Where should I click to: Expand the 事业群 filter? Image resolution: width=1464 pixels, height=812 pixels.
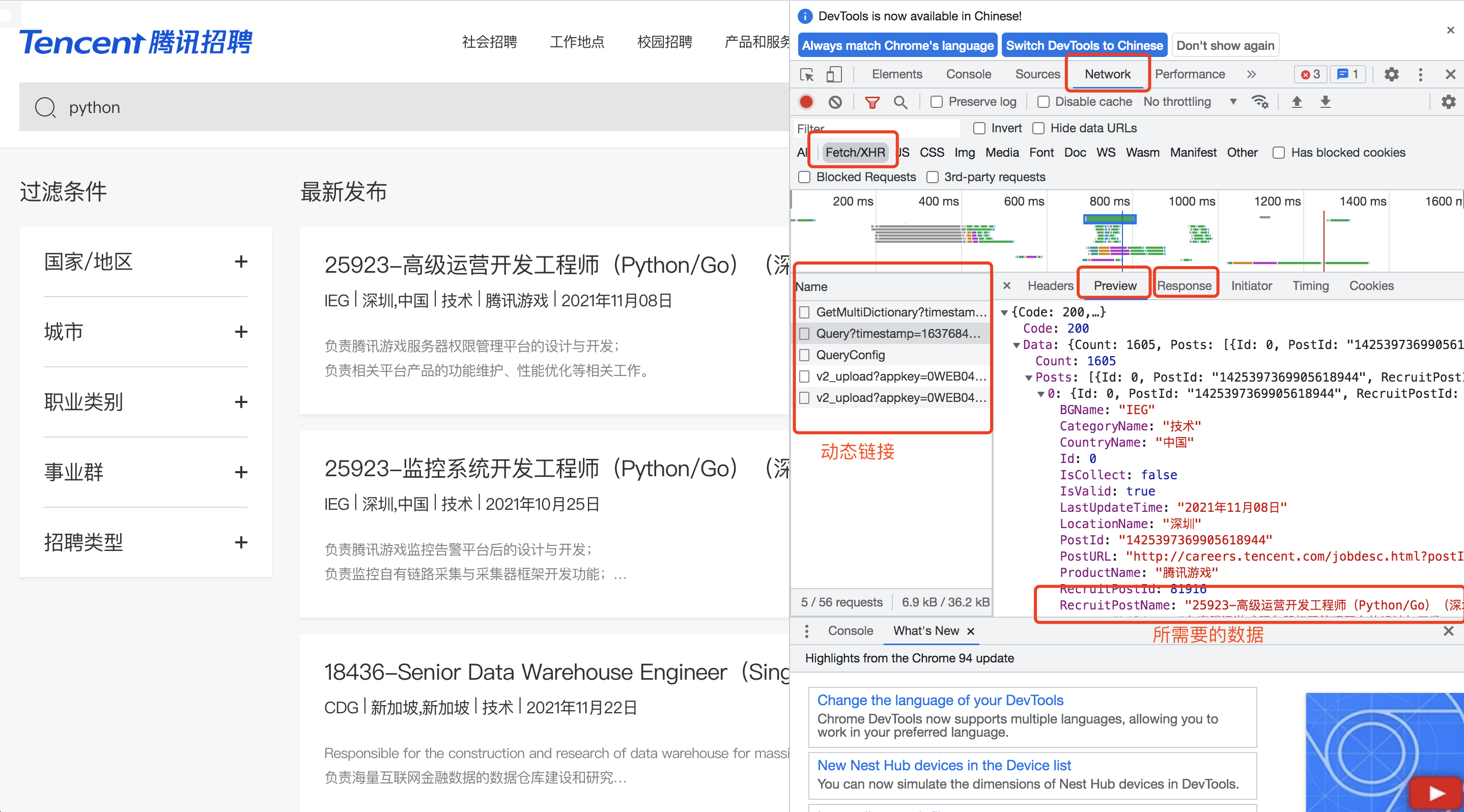pyautogui.click(x=241, y=472)
